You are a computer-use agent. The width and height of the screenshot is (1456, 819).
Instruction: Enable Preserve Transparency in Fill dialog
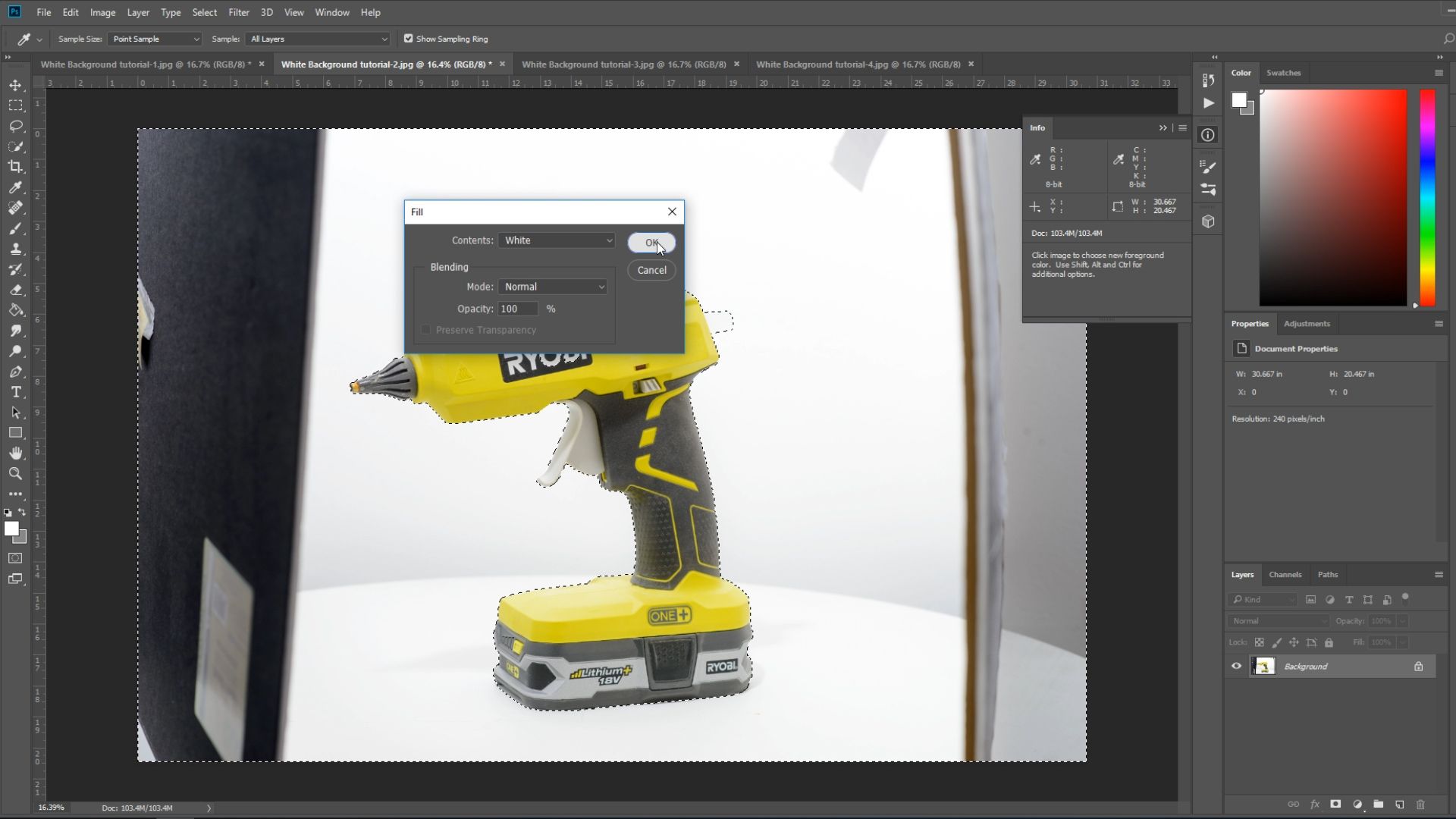click(x=426, y=330)
